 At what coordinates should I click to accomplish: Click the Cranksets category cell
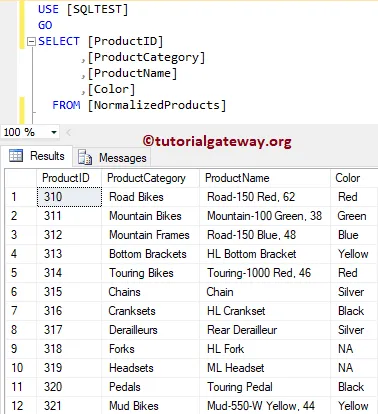(x=150, y=311)
